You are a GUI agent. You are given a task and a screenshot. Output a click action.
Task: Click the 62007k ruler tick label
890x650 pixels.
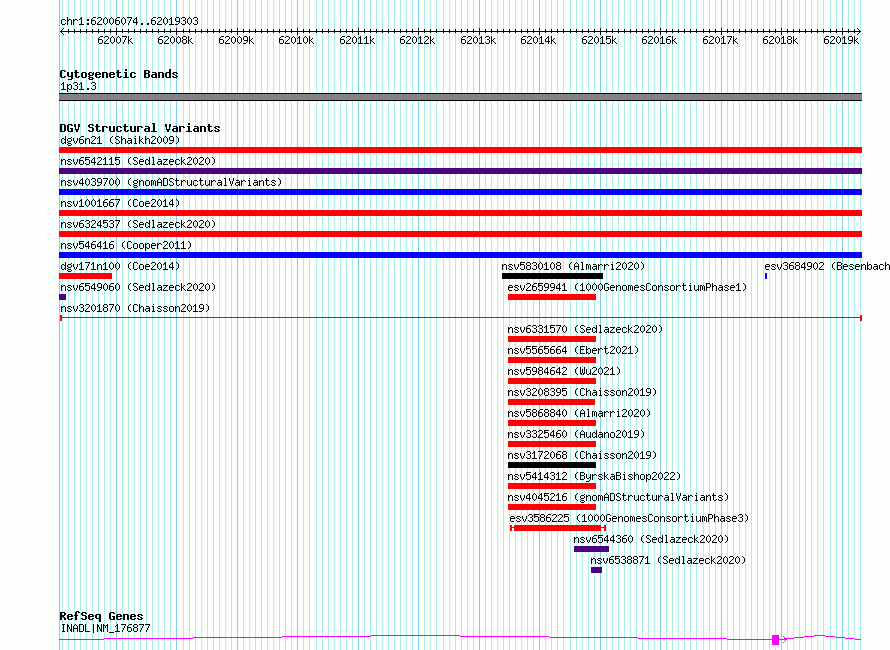(x=115, y=40)
